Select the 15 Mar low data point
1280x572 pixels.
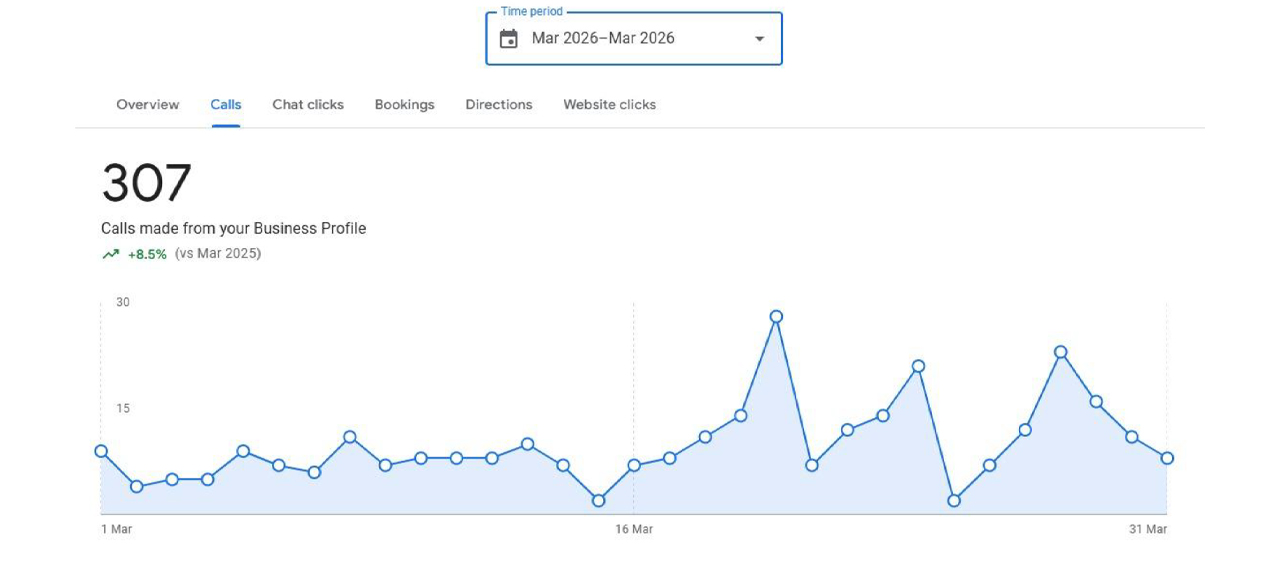[598, 501]
